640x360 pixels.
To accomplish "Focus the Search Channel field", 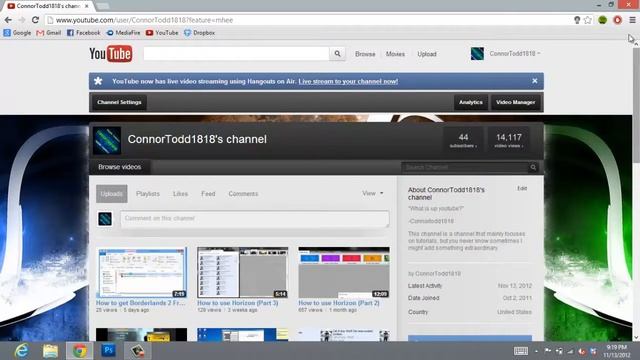I will 465,167.
